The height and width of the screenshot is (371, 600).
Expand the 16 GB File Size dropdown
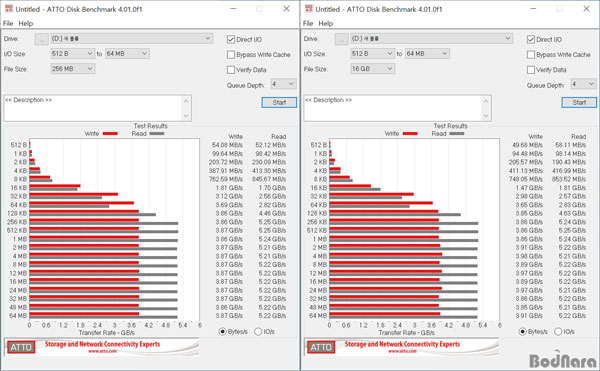[372, 69]
